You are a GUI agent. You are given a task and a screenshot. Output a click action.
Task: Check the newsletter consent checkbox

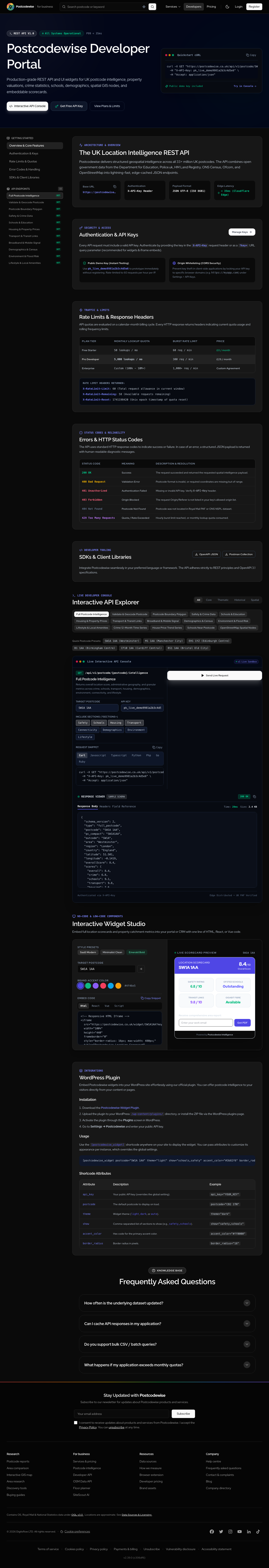tap(75, 1422)
